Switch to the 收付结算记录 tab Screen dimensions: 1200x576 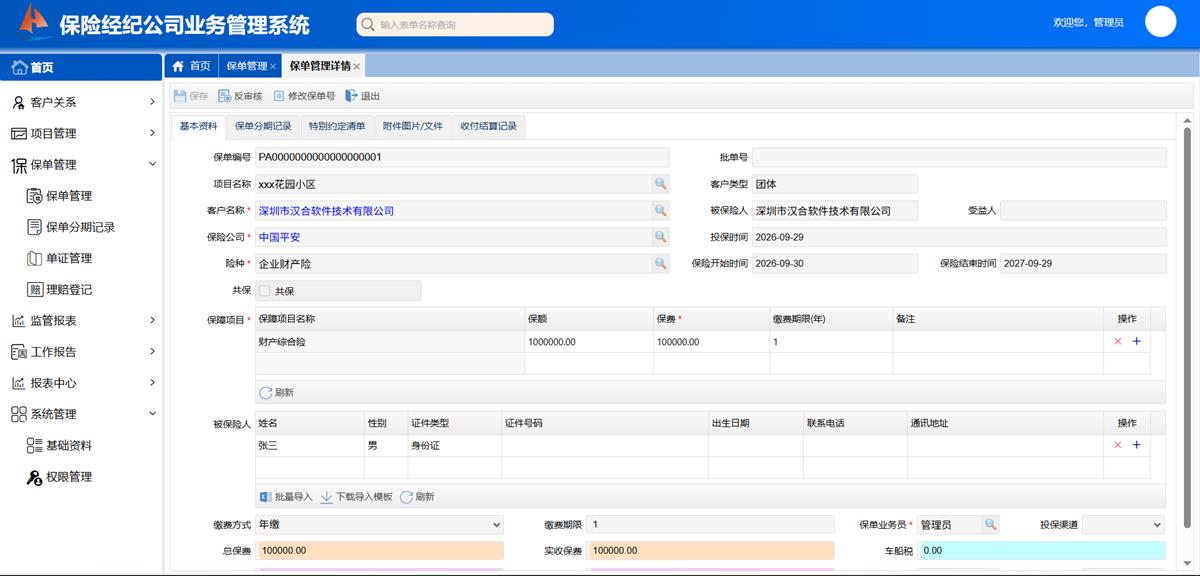tap(488, 126)
